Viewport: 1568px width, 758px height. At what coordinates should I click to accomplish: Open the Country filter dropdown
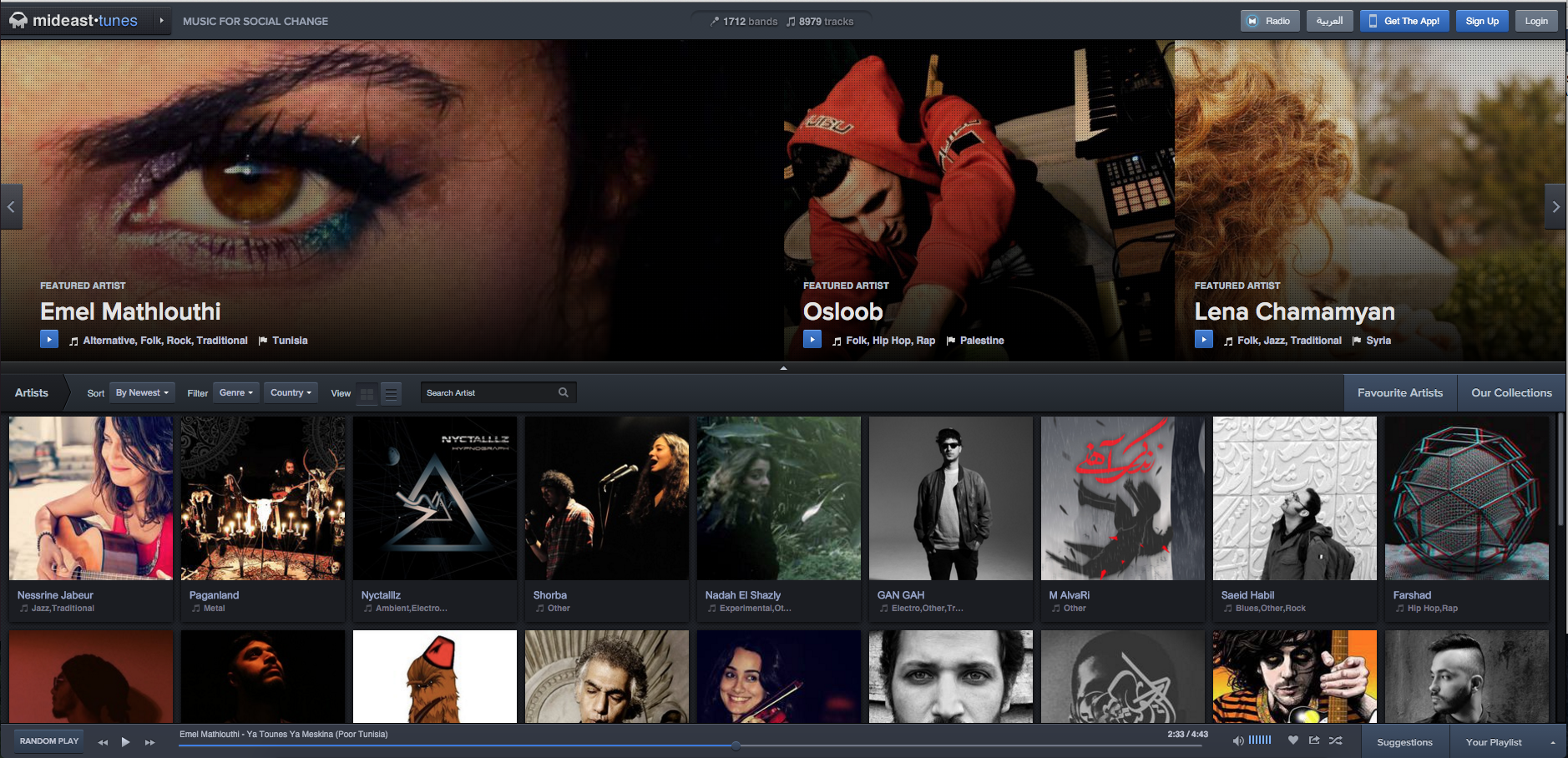(x=291, y=392)
